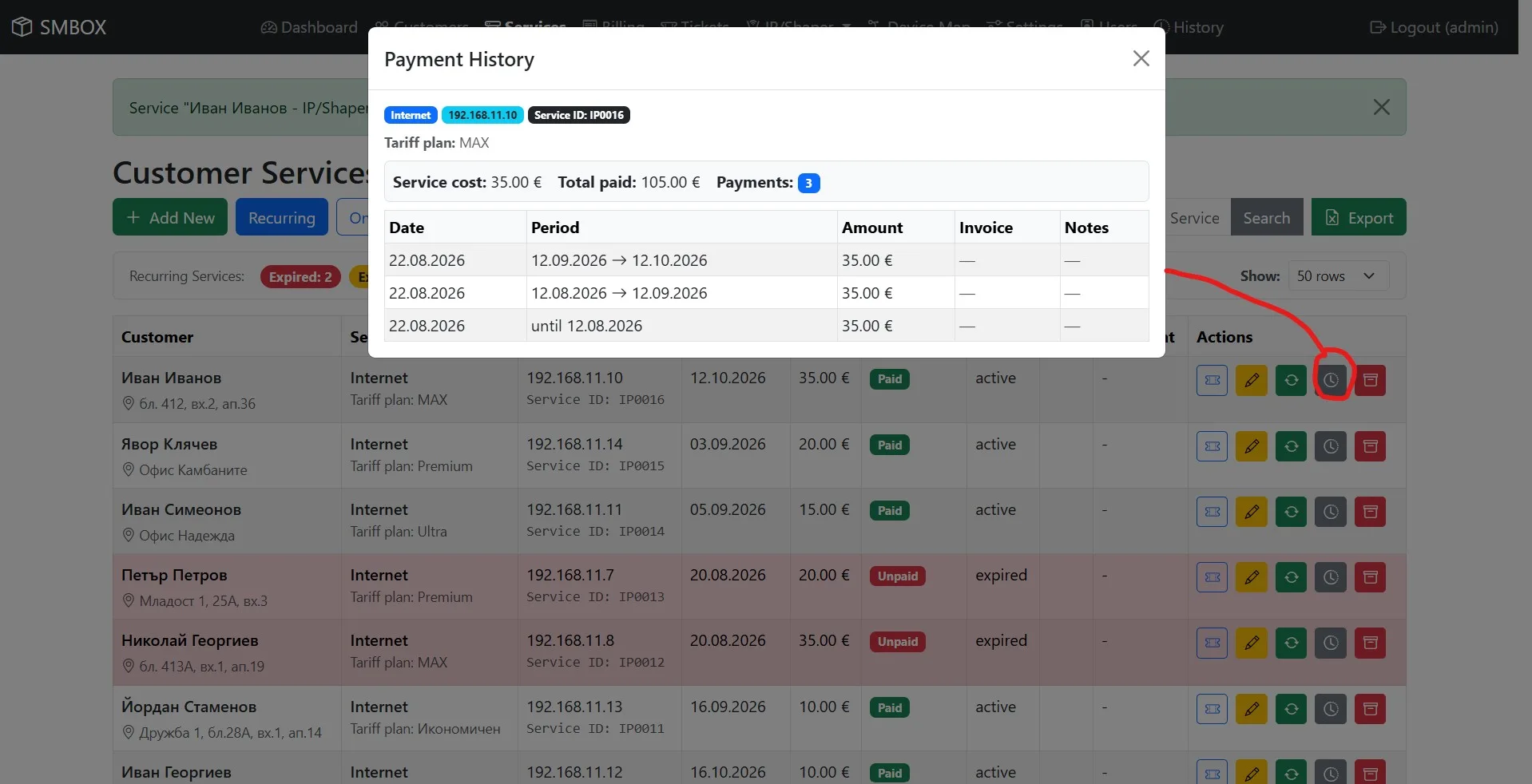Close the Payment History dialog

[x=1141, y=58]
